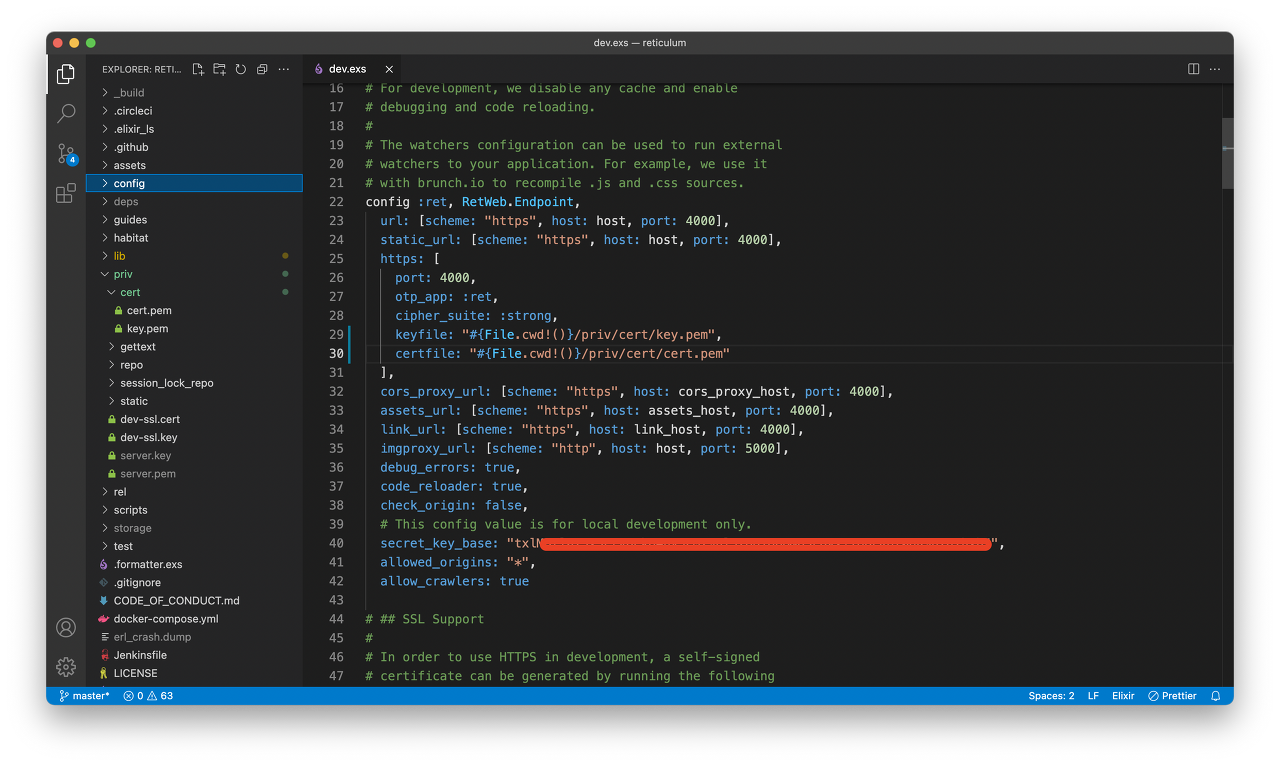The image size is (1280, 766).
Task: Open the .gitignore file
Action: click(194, 582)
